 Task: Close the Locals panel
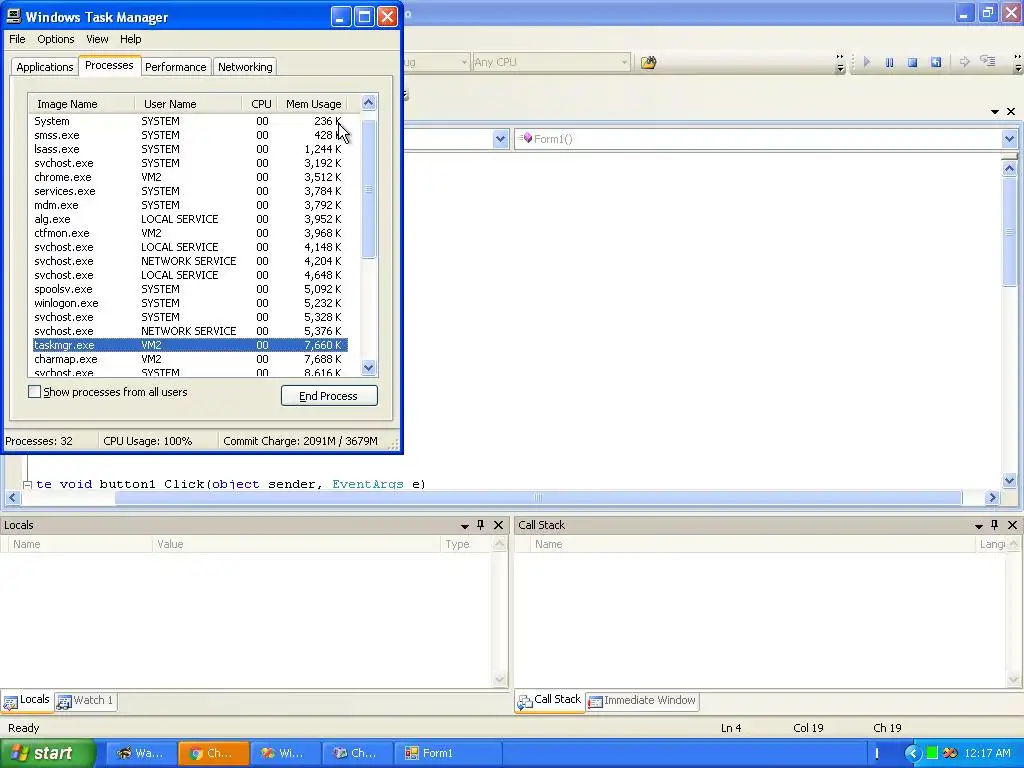498,525
